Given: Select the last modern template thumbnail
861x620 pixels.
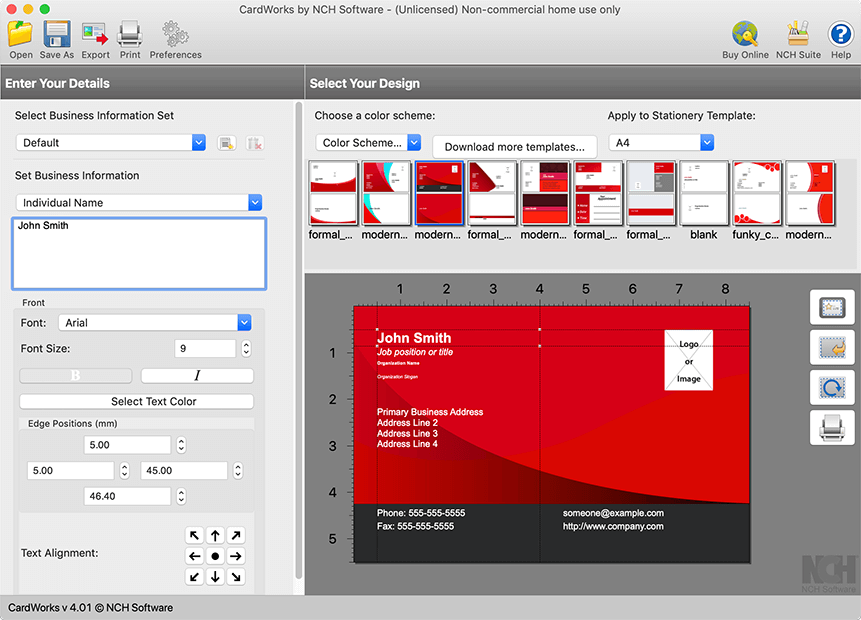Looking at the screenshot, I should (x=810, y=193).
